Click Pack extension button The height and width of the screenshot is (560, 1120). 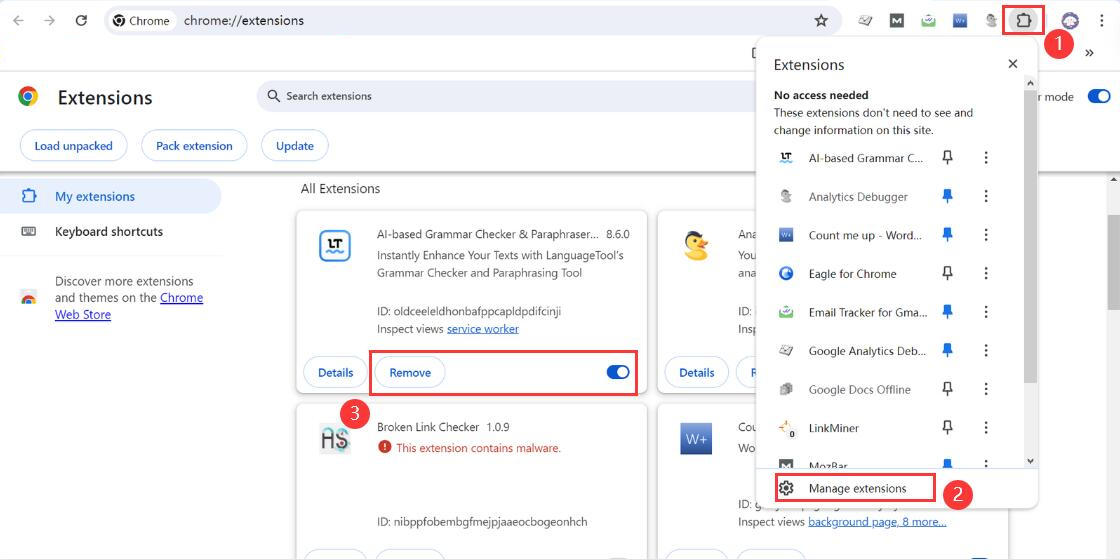click(194, 146)
